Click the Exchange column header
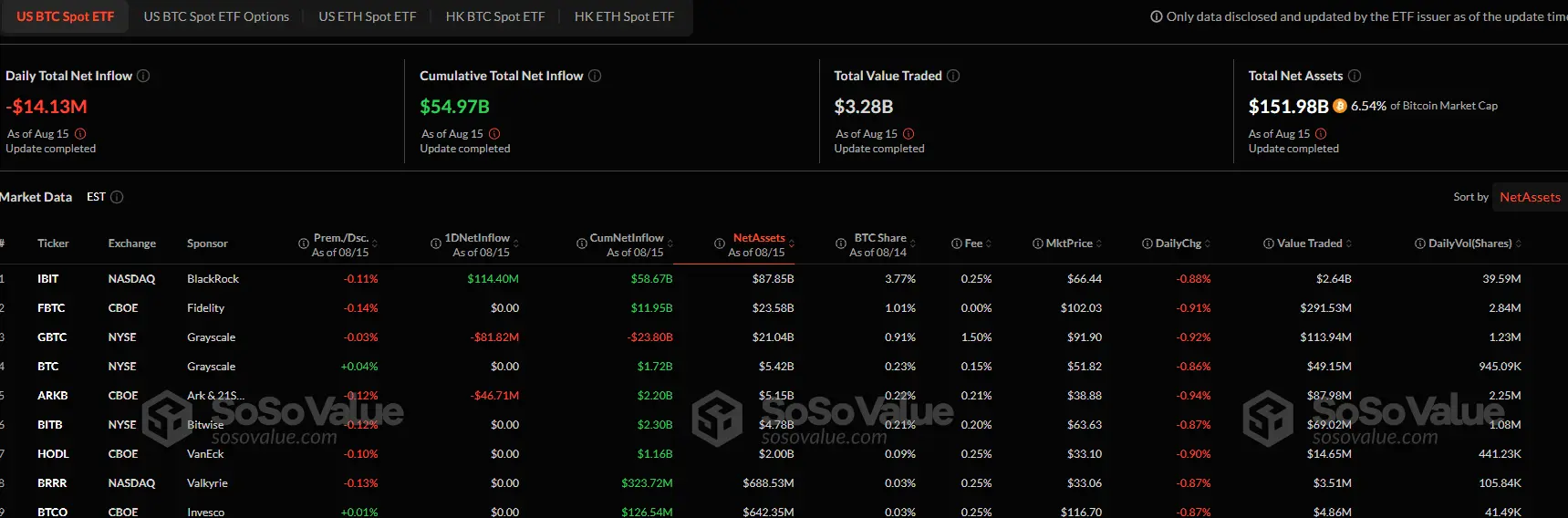Viewport: 1568px width, 518px height. (x=132, y=243)
